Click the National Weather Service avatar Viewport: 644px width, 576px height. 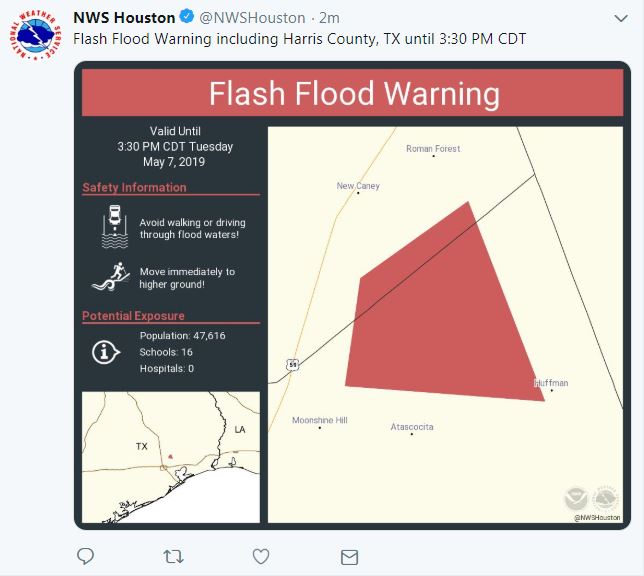[x=37, y=35]
